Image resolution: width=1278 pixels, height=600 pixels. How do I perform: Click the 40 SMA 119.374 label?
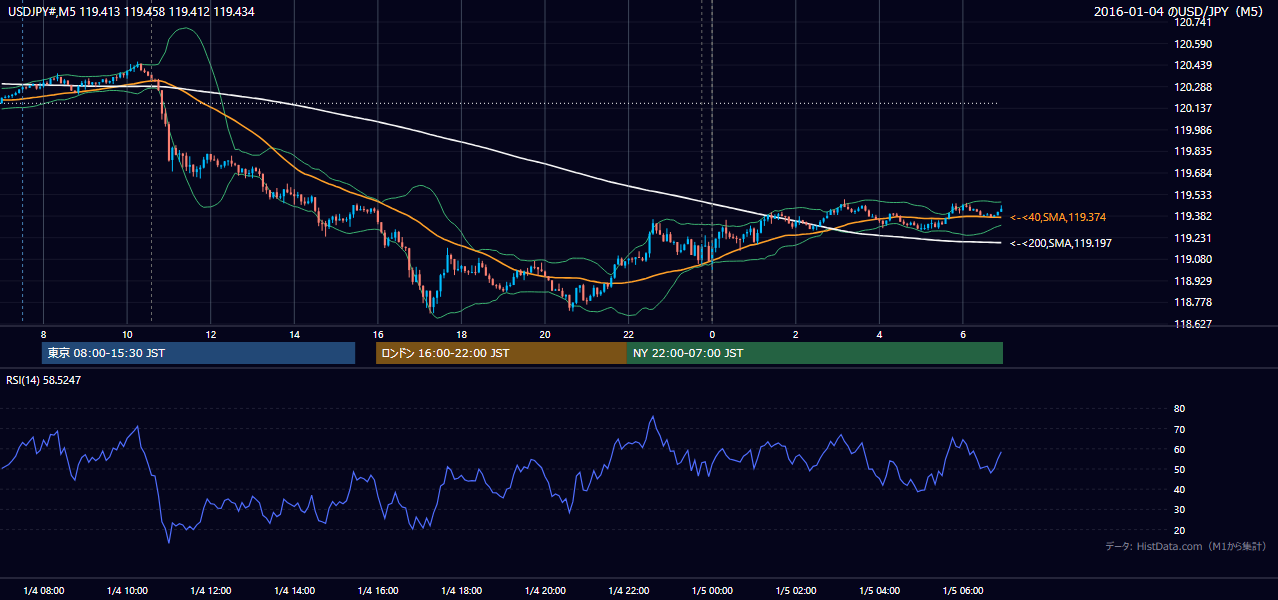tap(1058, 217)
